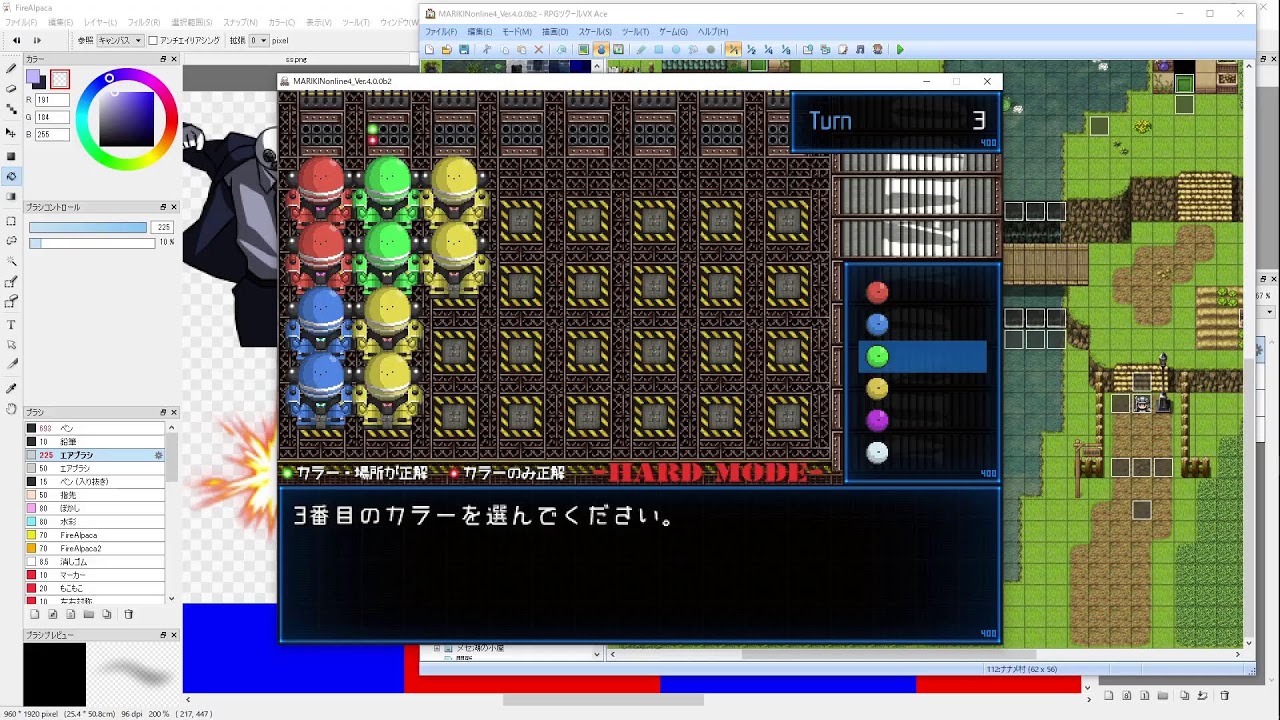Float the カラー panel with undock icon
1280x720 pixels.
coord(163,59)
